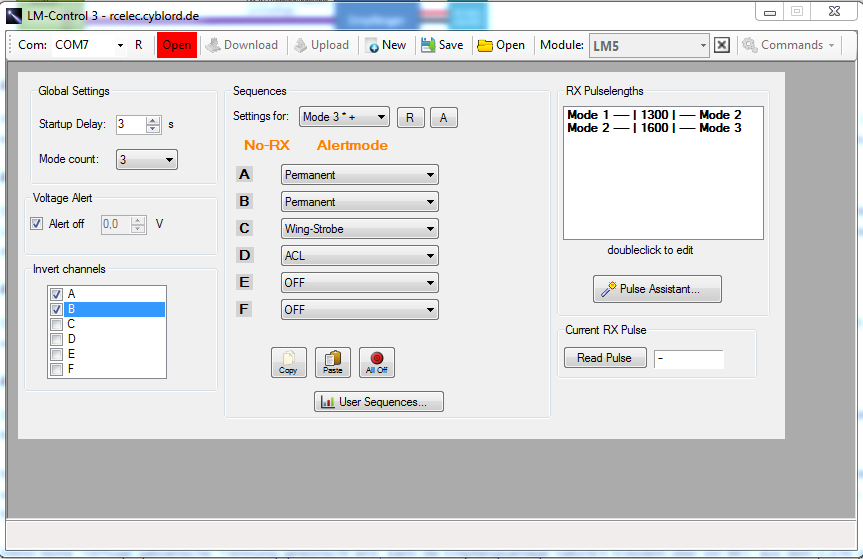The image size is (863, 559).
Task: Click the Current RX Pulse value field
Action: pos(689,359)
